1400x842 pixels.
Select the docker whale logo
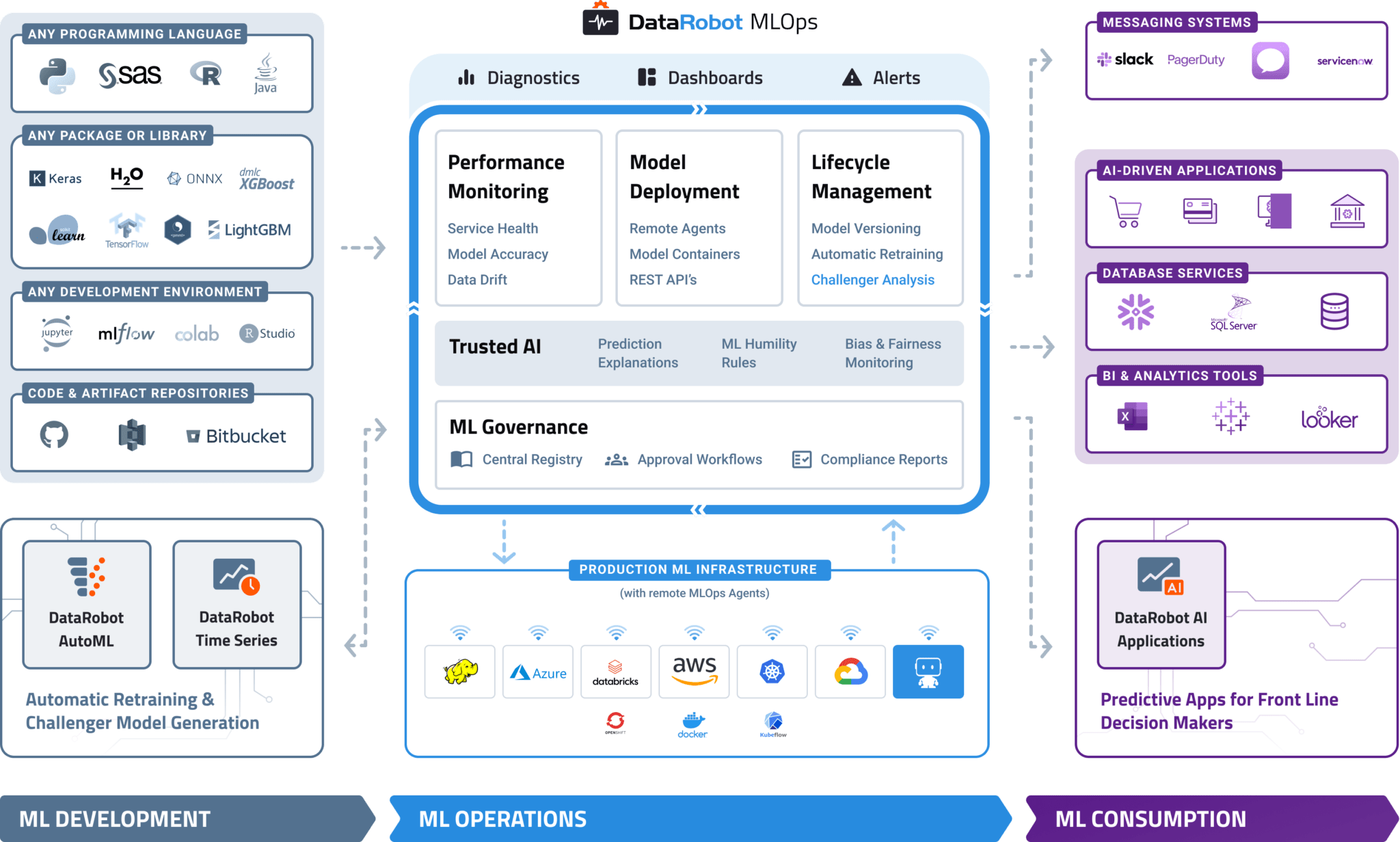tap(693, 725)
